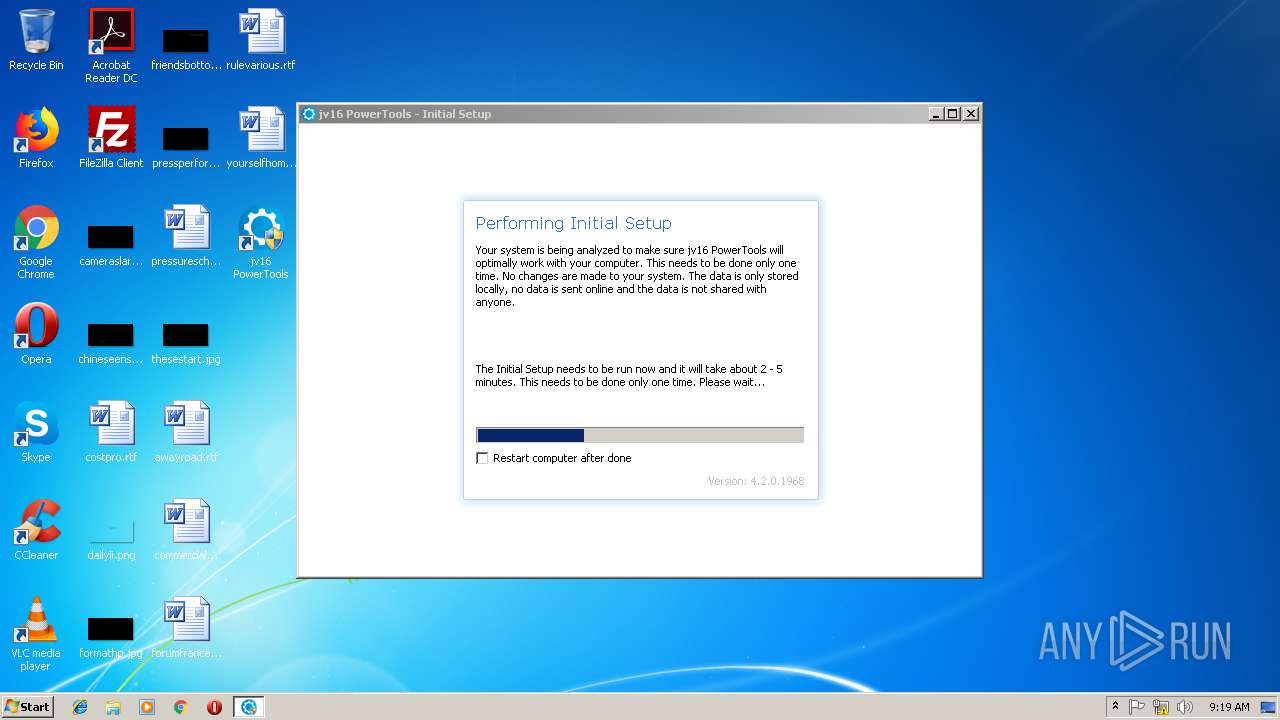Launch VLC media player shortcut

point(36,634)
